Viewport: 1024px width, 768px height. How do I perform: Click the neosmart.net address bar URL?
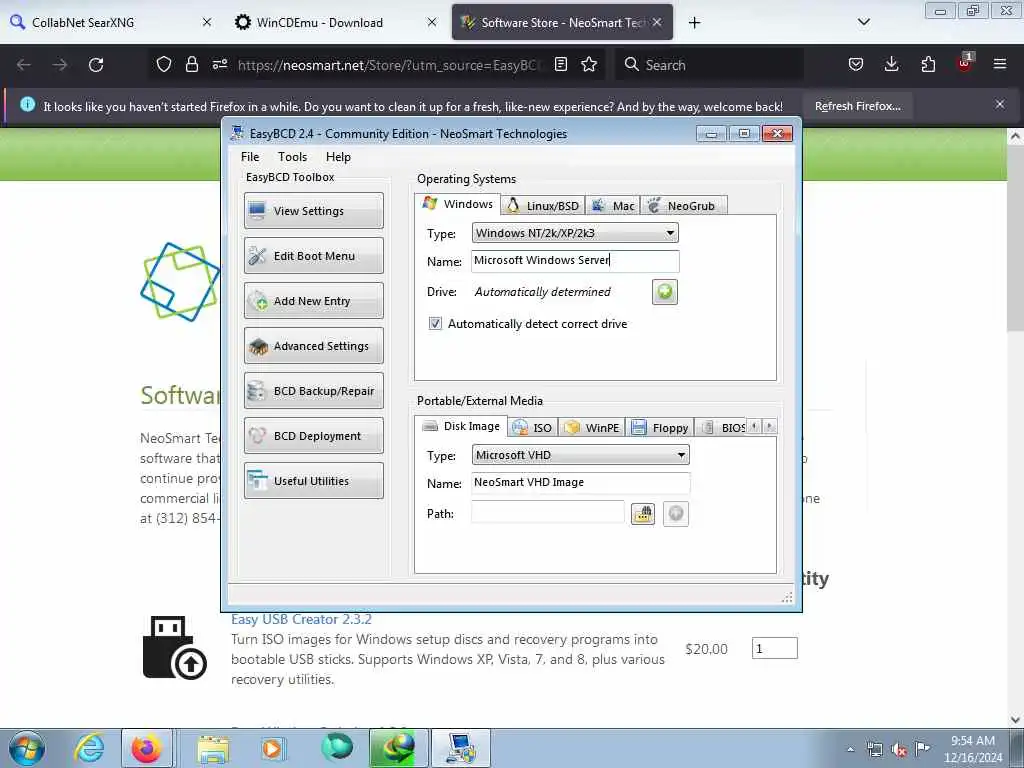[389, 65]
